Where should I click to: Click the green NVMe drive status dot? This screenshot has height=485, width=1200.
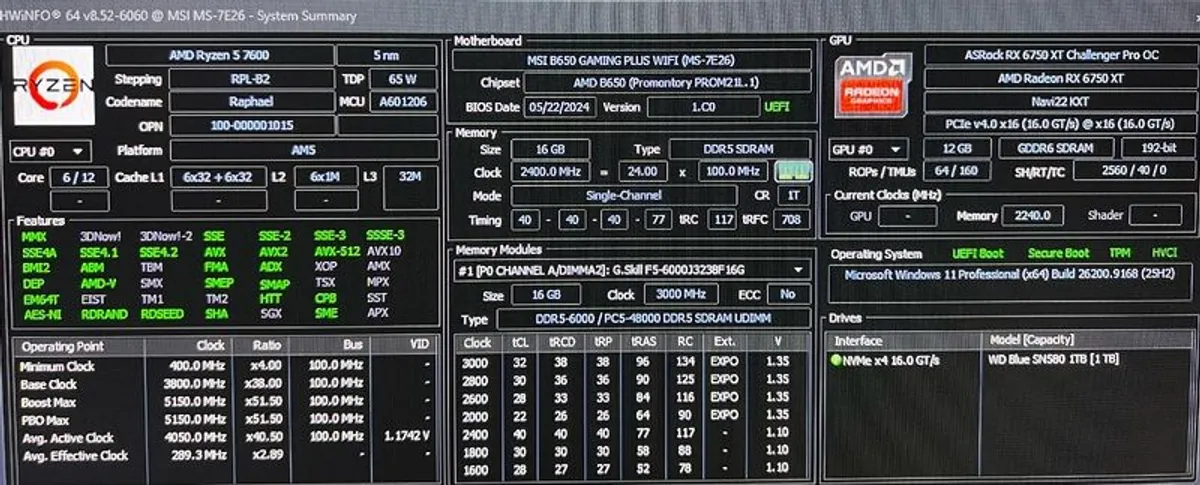point(838,360)
